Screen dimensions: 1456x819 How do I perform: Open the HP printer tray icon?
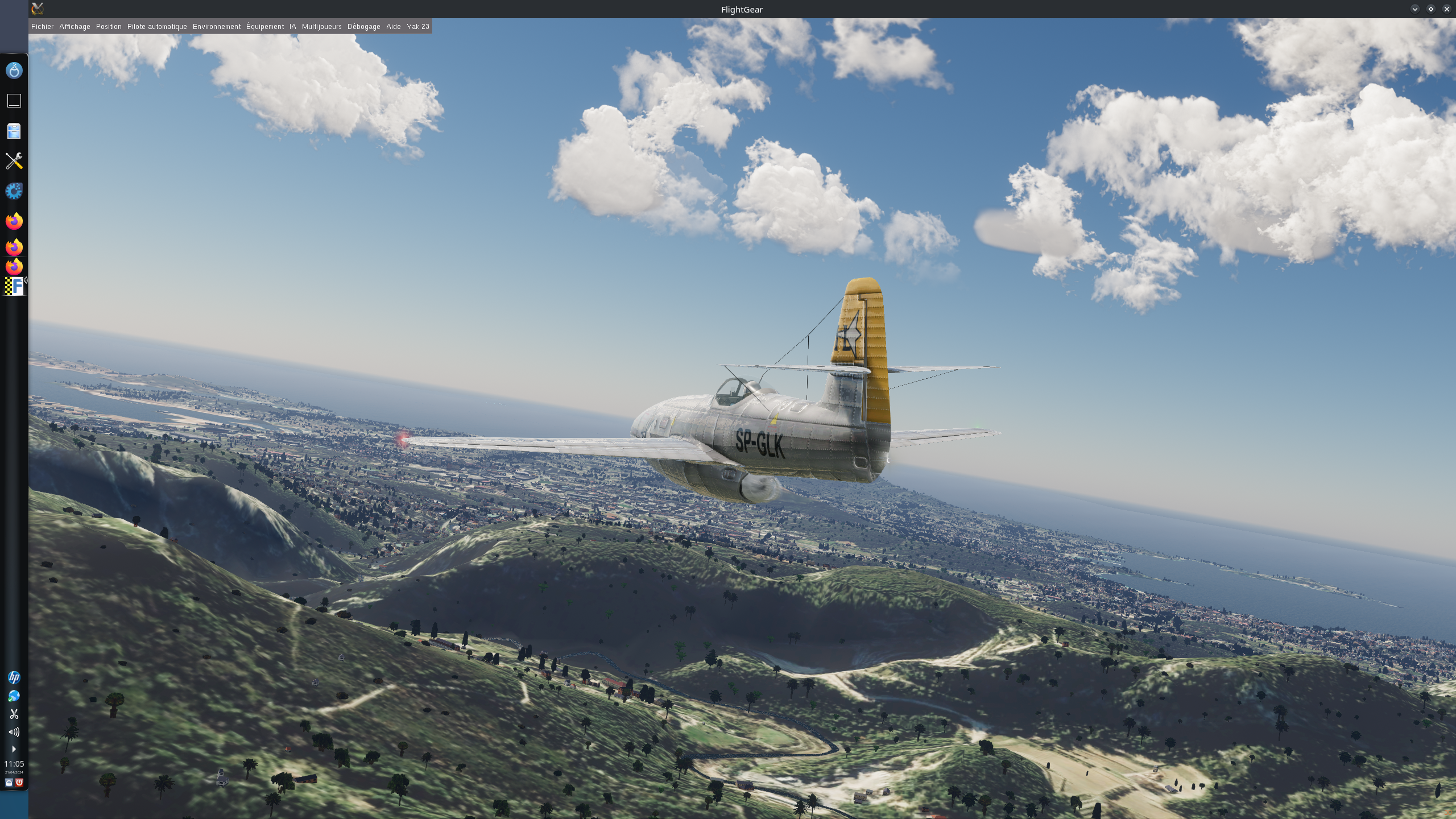click(14, 677)
